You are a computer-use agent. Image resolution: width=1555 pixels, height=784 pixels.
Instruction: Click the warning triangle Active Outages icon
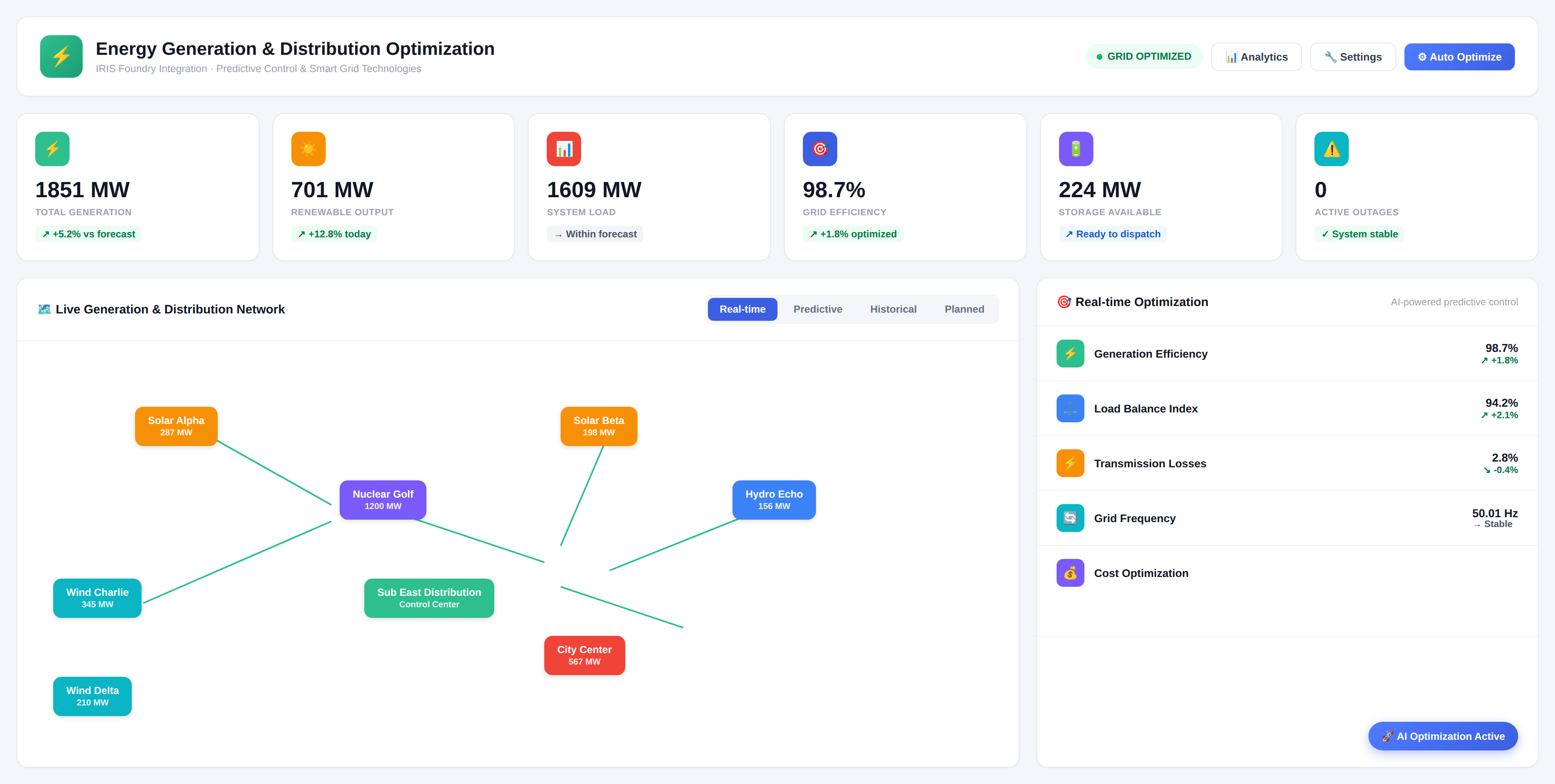click(1332, 149)
